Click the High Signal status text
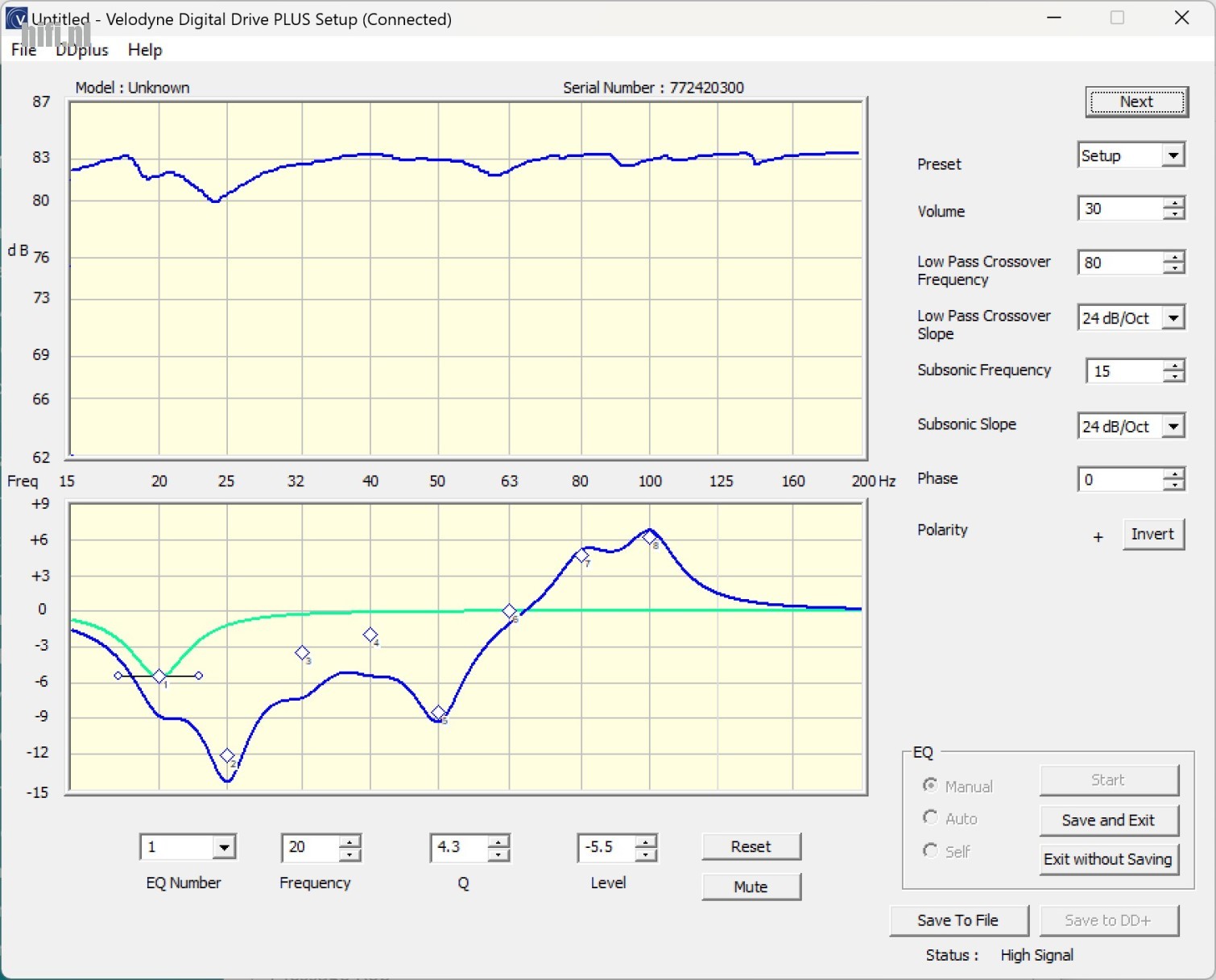Image resolution: width=1216 pixels, height=980 pixels. [1036, 955]
